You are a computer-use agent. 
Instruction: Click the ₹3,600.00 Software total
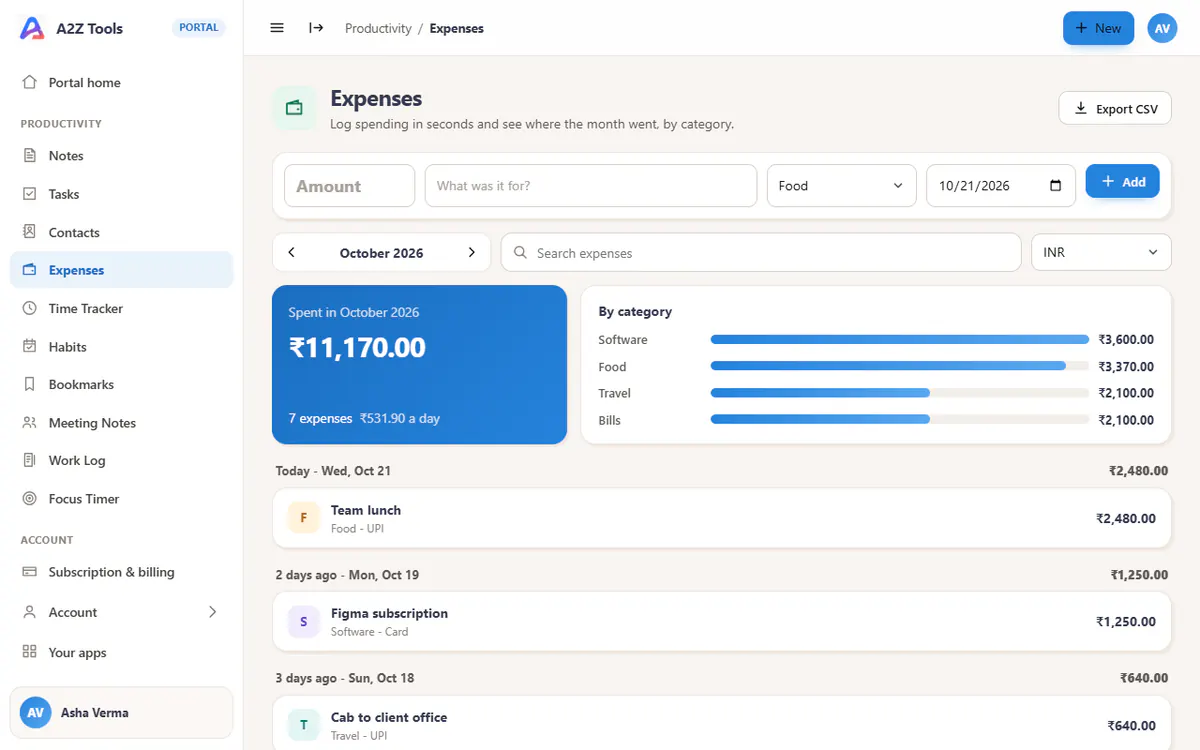tap(1126, 340)
